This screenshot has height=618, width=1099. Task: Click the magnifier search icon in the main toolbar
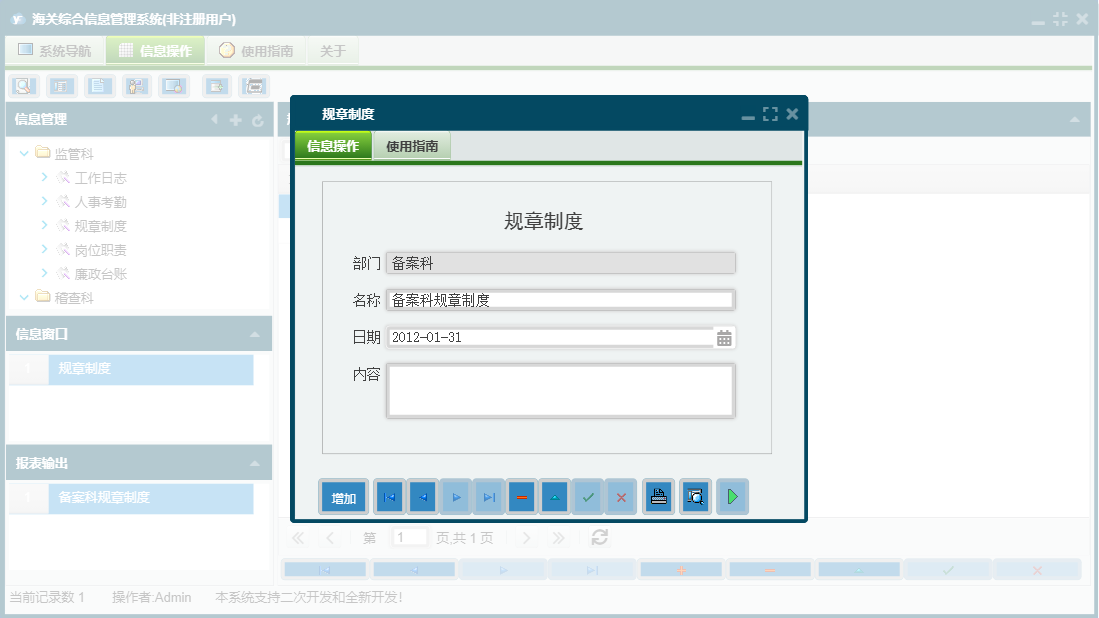(22, 86)
